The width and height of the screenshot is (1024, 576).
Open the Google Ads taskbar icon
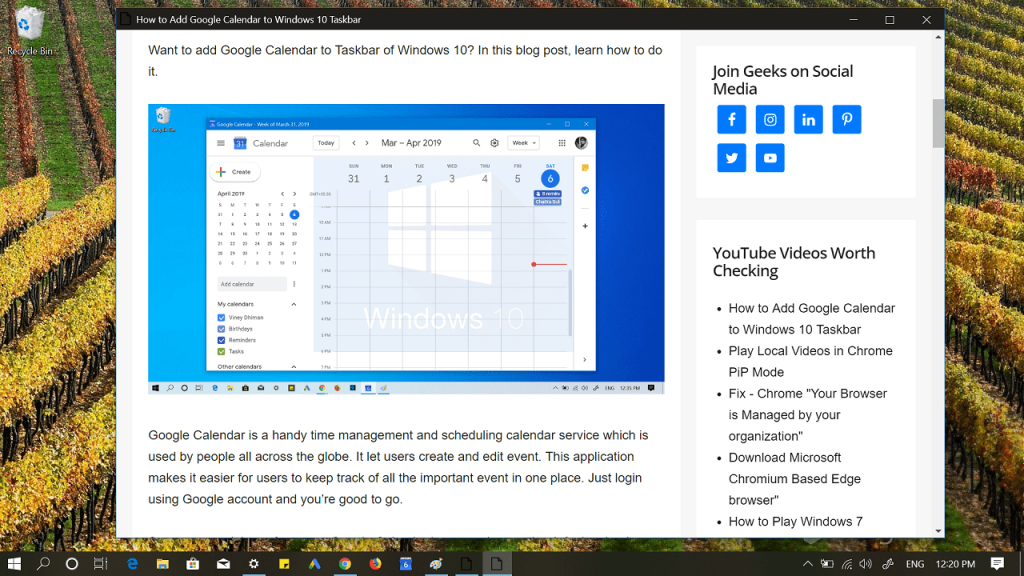pyautogui.click(x=314, y=564)
